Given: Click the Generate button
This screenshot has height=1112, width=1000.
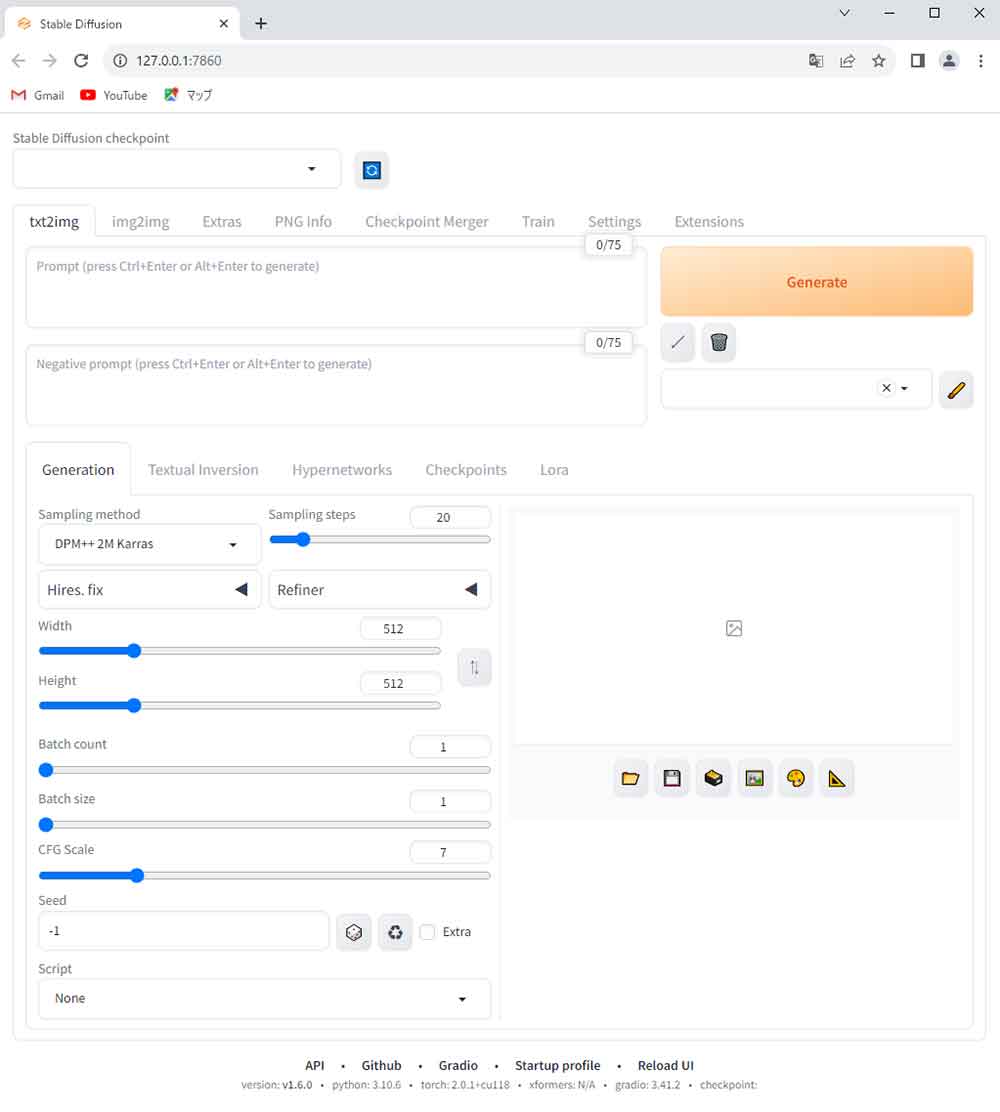Looking at the screenshot, I should click(x=816, y=282).
